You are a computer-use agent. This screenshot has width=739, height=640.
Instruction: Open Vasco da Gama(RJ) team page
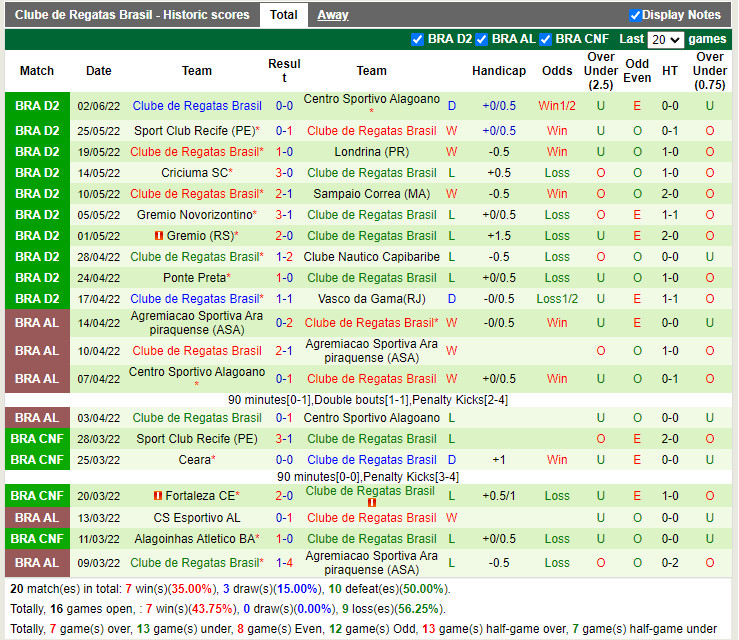[x=371, y=299]
